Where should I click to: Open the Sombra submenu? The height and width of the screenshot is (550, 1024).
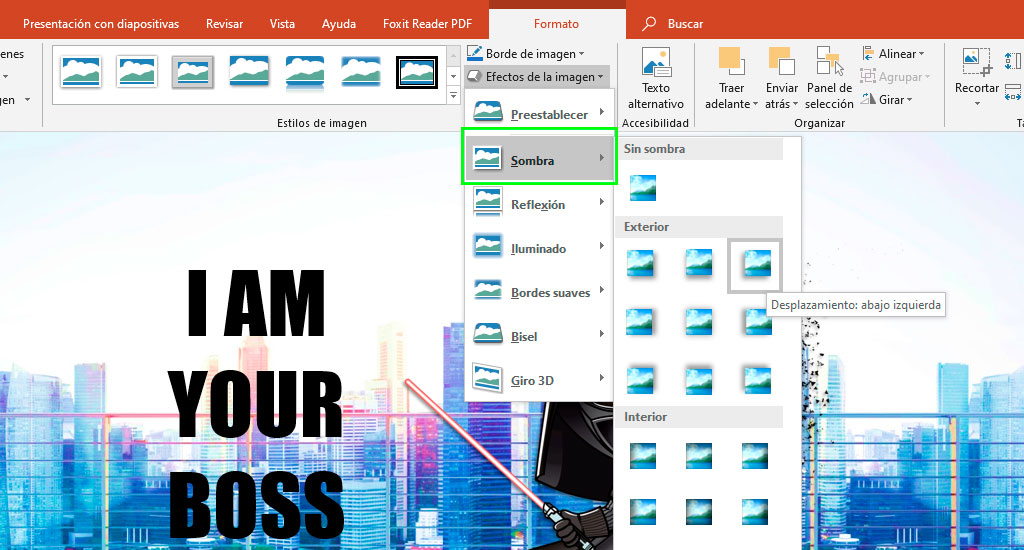(539, 159)
